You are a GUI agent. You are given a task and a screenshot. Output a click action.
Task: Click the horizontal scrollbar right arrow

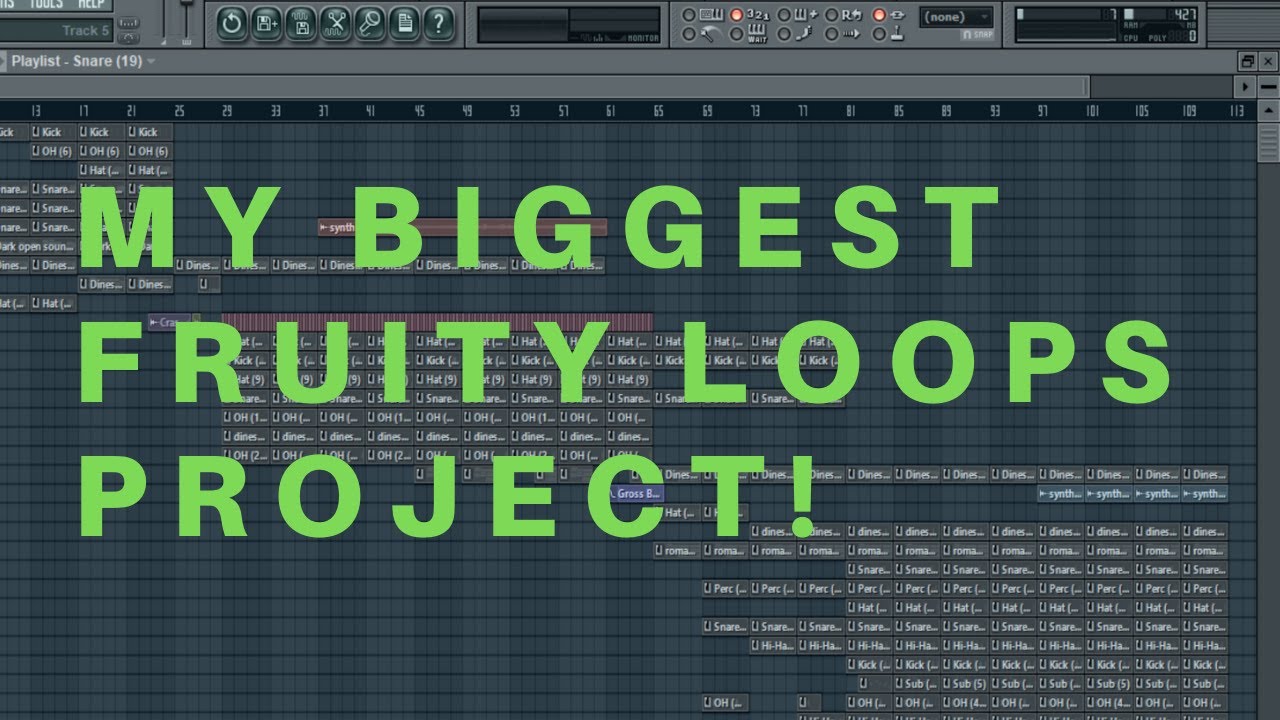1245,87
